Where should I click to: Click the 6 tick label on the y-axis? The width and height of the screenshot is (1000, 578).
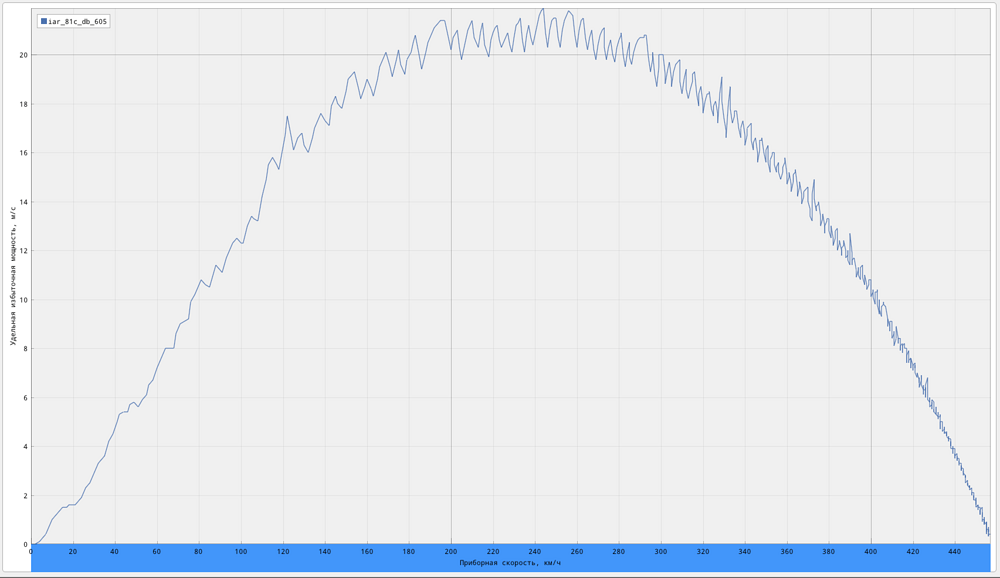tap(26, 397)
